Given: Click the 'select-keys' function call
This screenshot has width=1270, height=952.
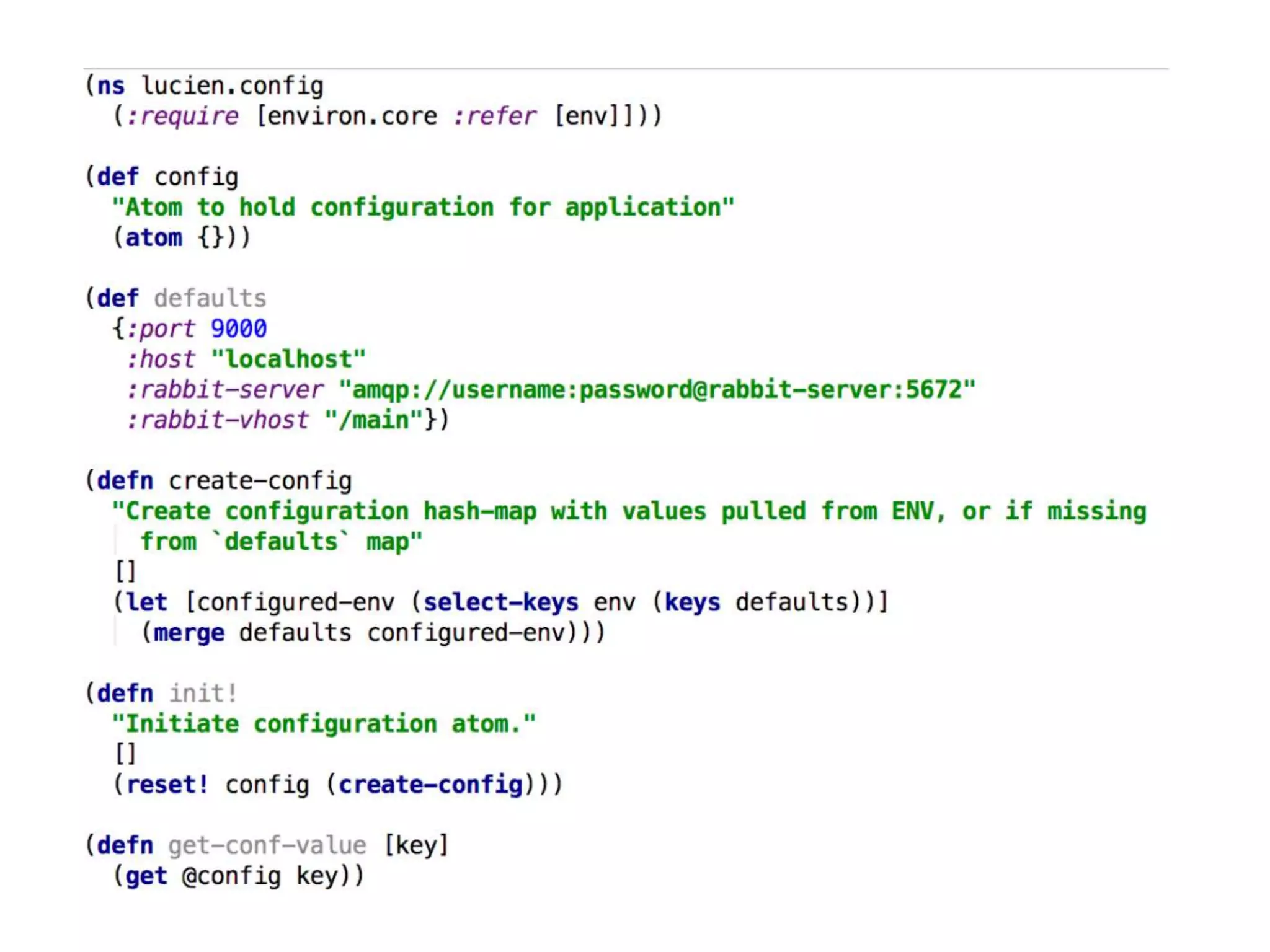Looking at the screenshot, I should coord(500,602).
